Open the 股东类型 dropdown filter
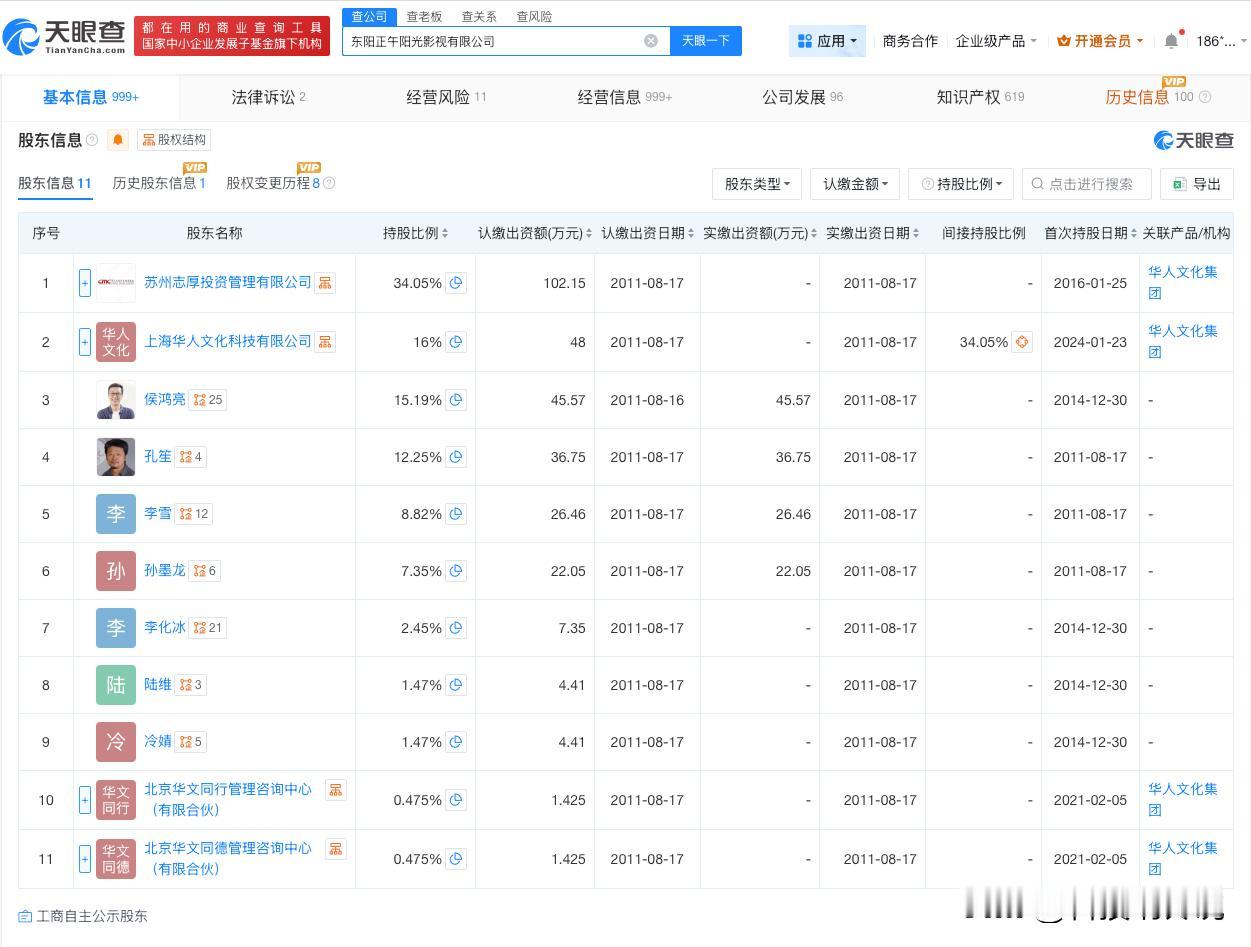This screenshot has height=947, width=1251. [757, 184]
